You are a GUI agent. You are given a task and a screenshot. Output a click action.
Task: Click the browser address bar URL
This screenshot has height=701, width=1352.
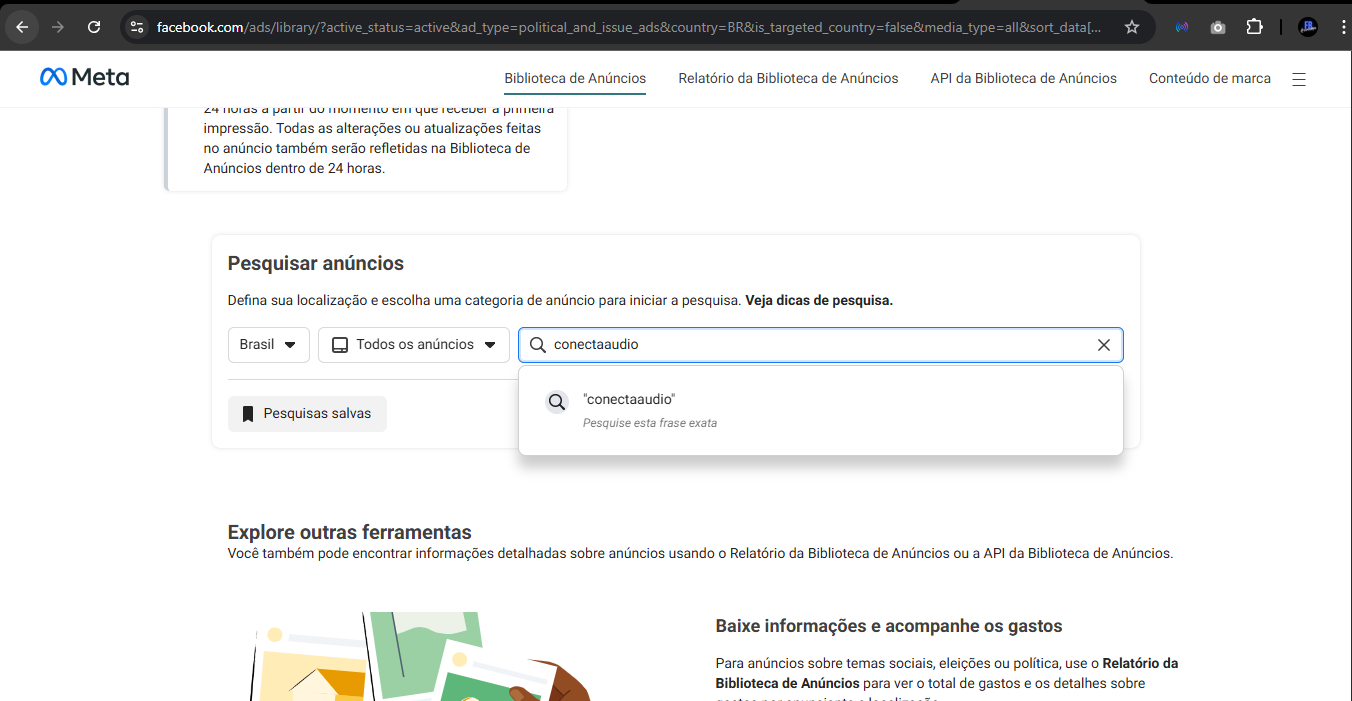630,27
